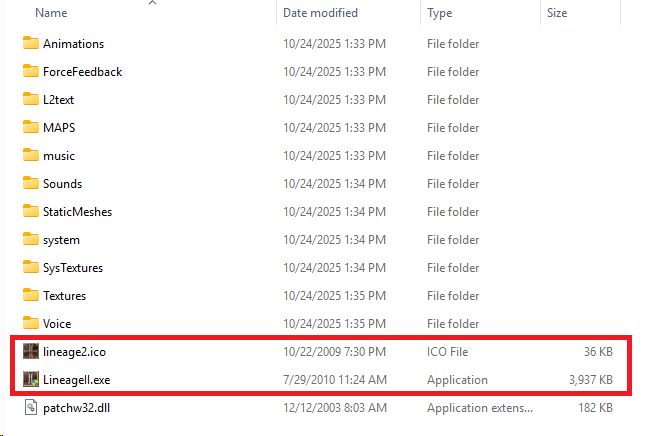Select the Textures folder icon
Screen dimensions: 663x436
[x=30, y=295]
